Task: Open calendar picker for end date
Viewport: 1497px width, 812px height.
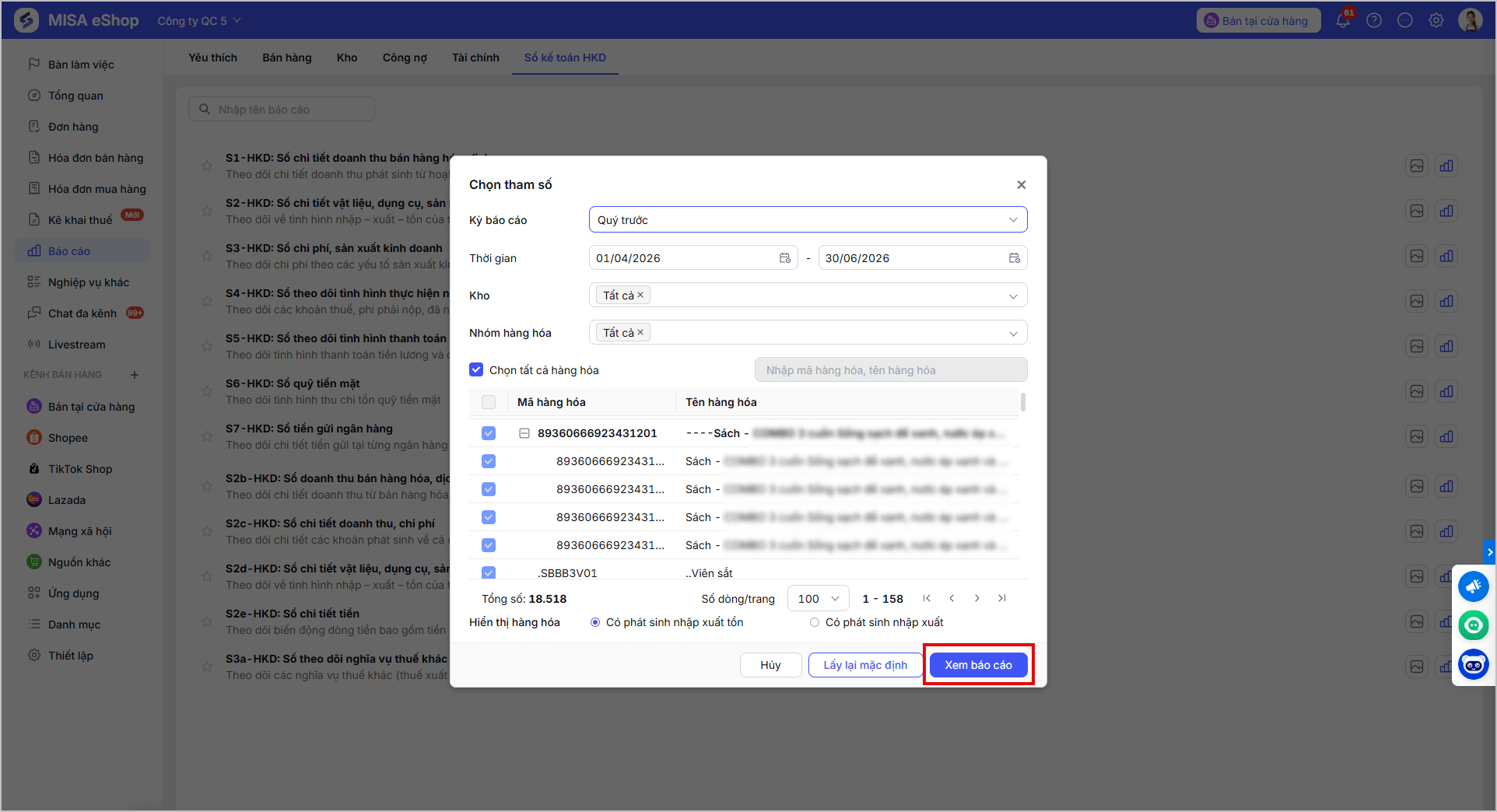Action: click(1015, 258)
